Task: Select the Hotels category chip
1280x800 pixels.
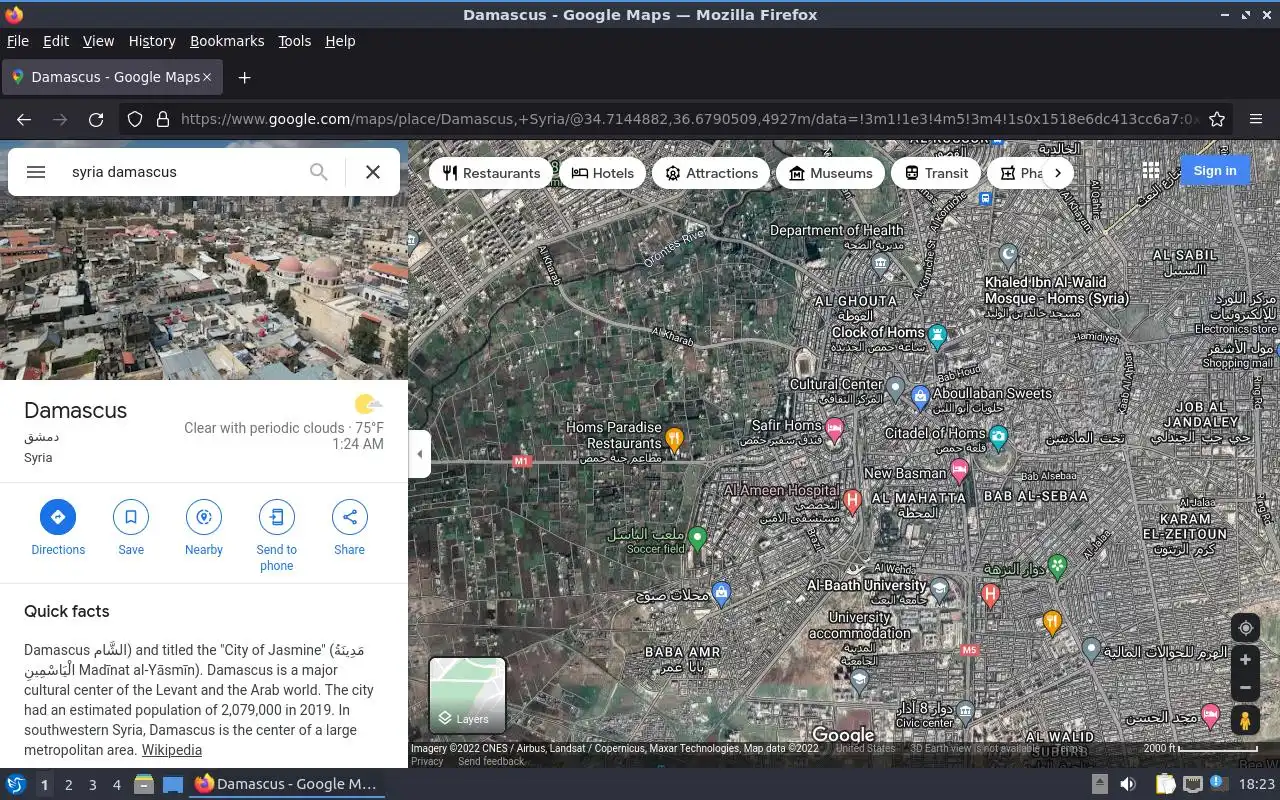Action: [x=602, y=173]
